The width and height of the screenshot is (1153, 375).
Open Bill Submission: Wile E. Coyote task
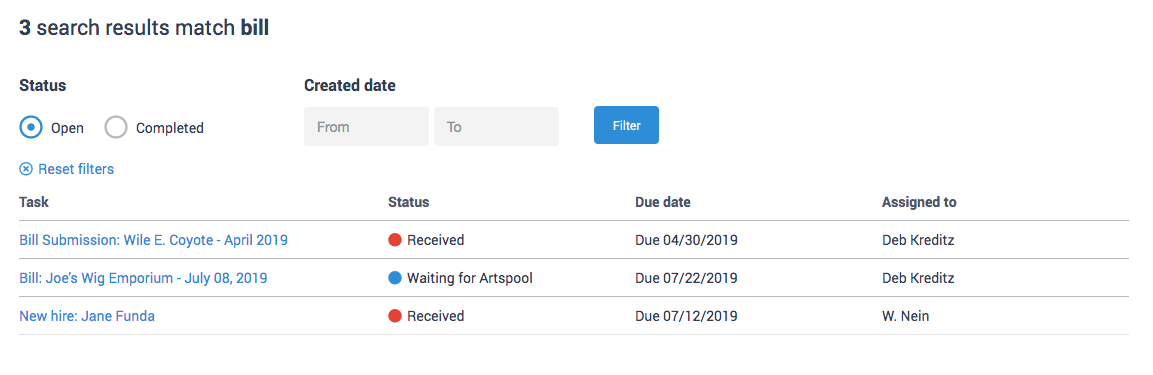coord(154,240)
